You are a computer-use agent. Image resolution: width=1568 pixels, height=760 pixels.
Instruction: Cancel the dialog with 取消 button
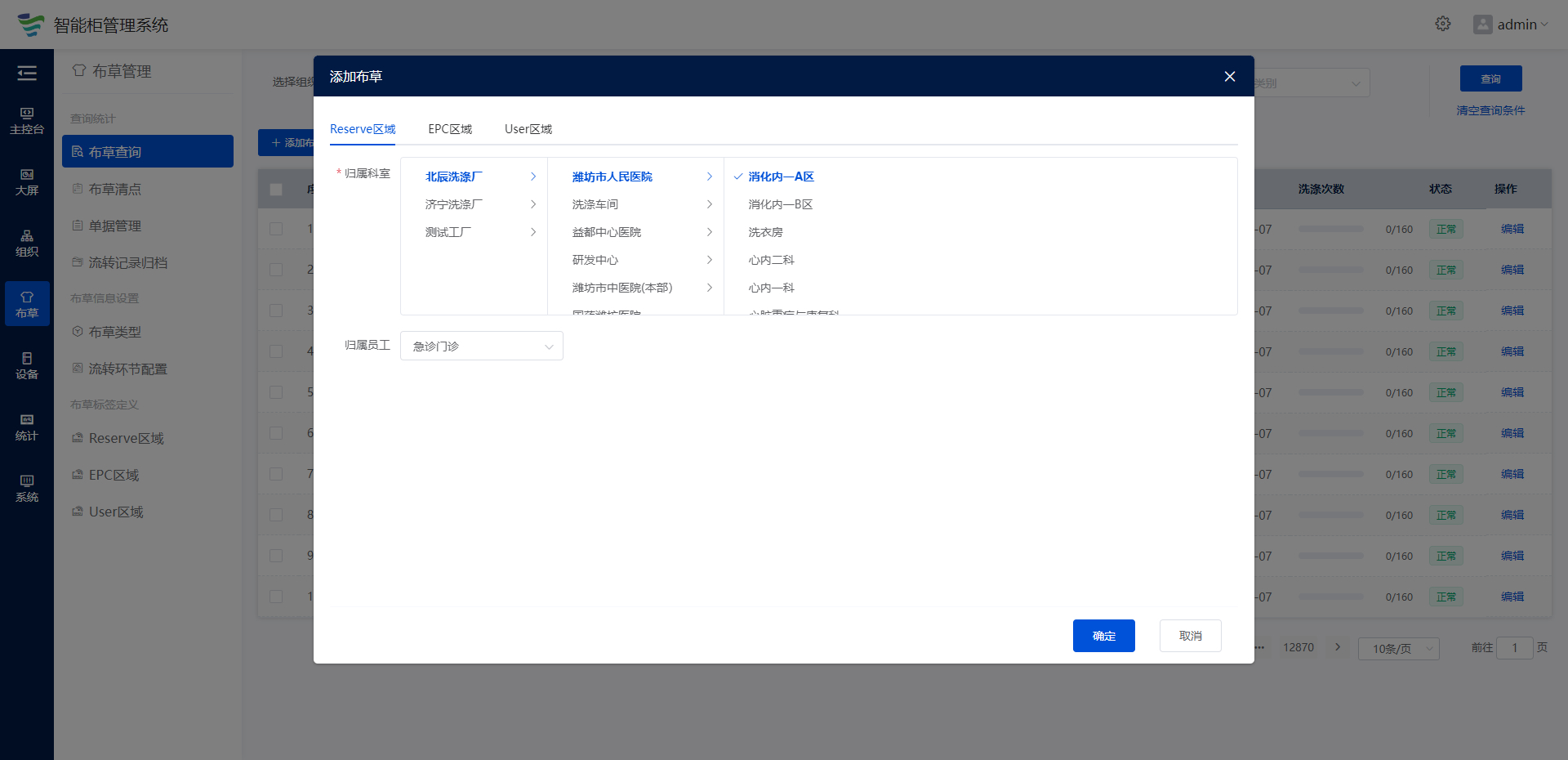click(1191, 636)
